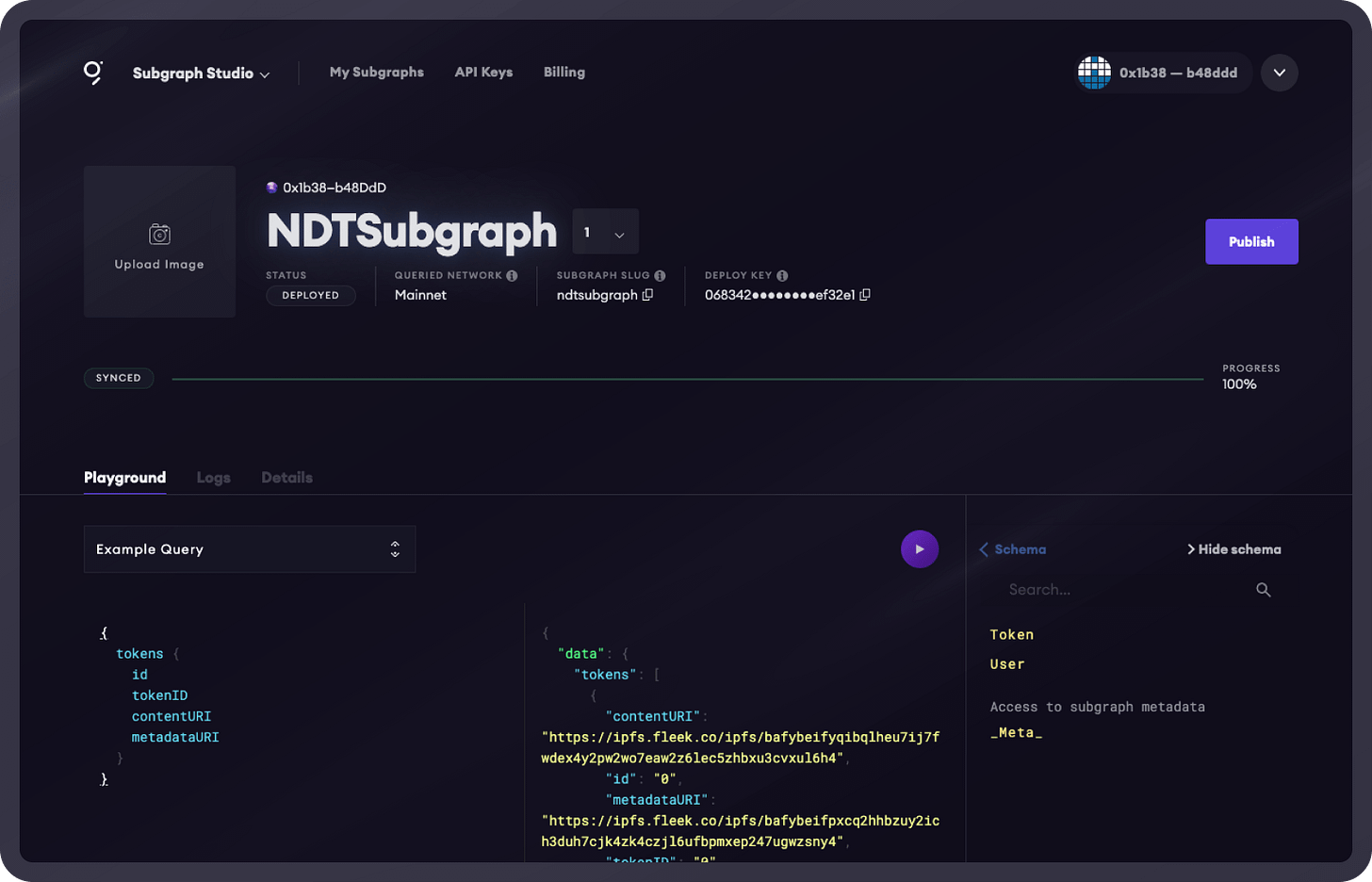Click the Upload Image placeholder

pos(159,241)
